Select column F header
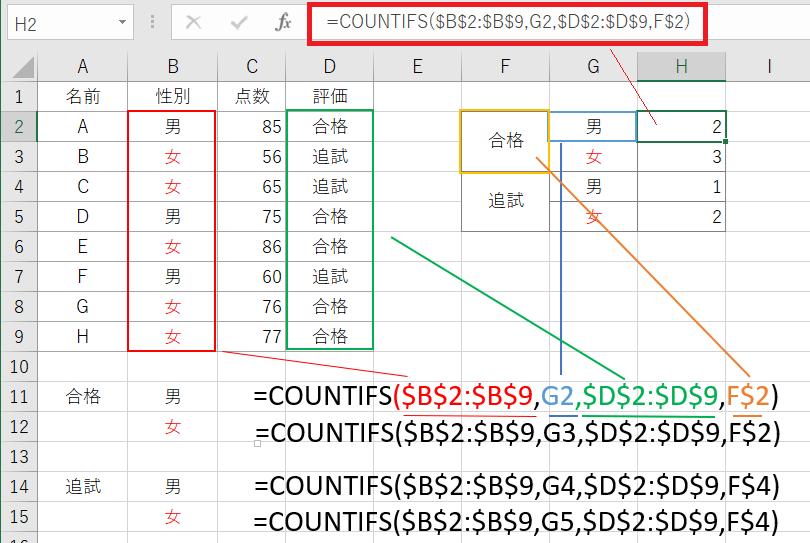The image size is (810, 543). [x=505, y=67]
